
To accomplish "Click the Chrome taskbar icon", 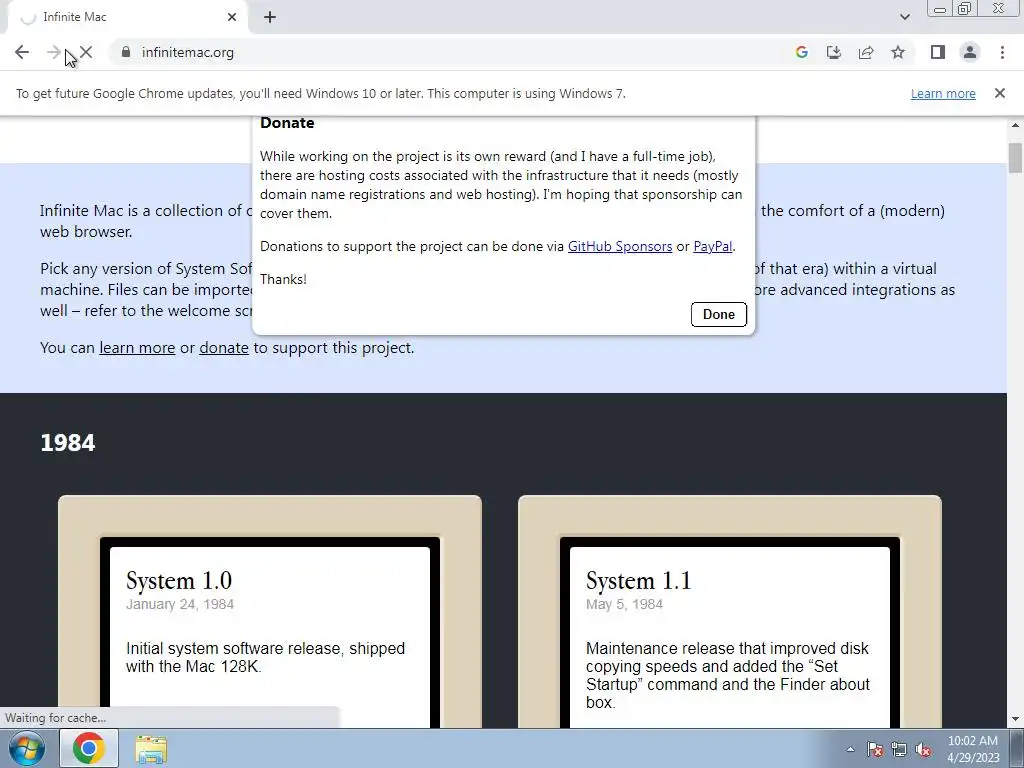I will tap(89, 748).
